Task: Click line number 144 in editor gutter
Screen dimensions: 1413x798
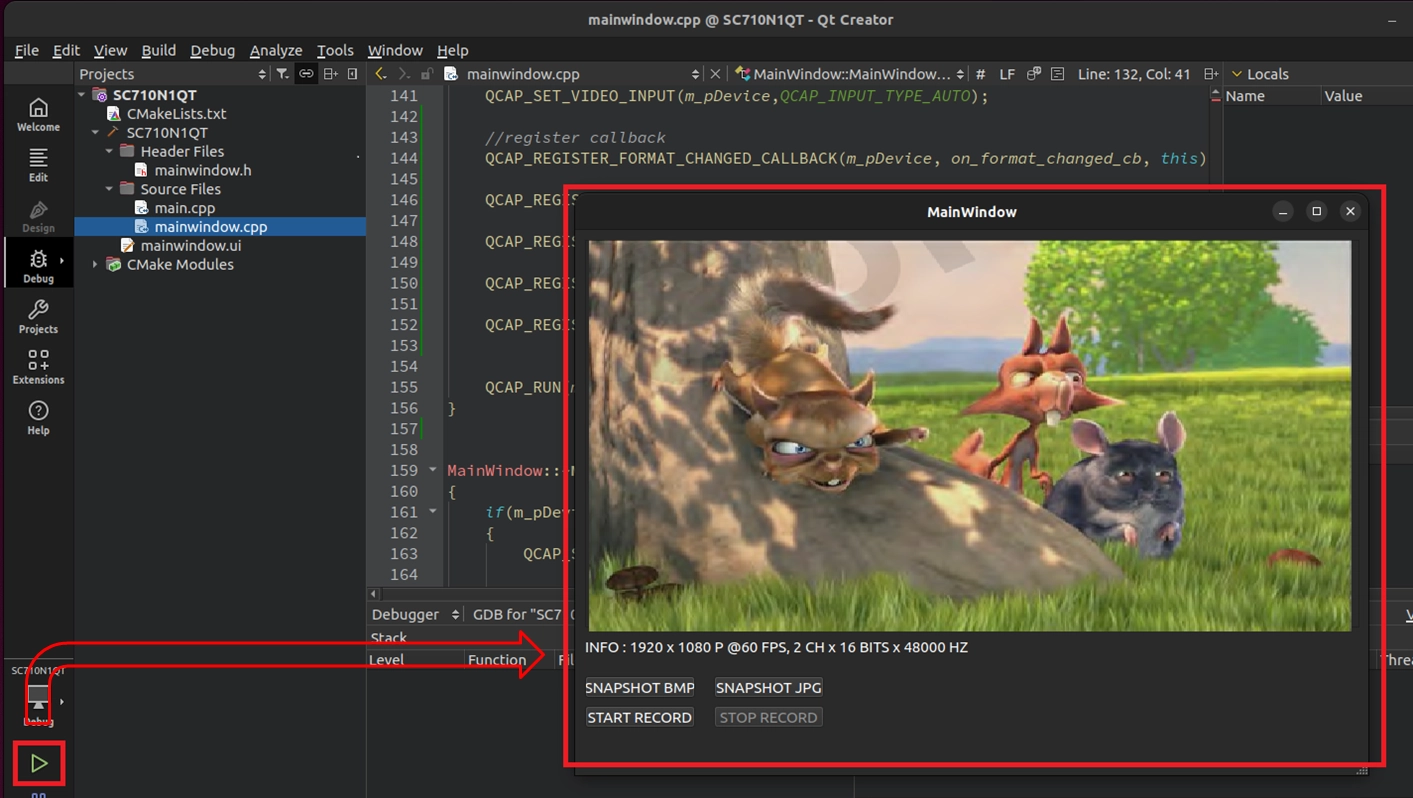Action: (x=404, y=158)
